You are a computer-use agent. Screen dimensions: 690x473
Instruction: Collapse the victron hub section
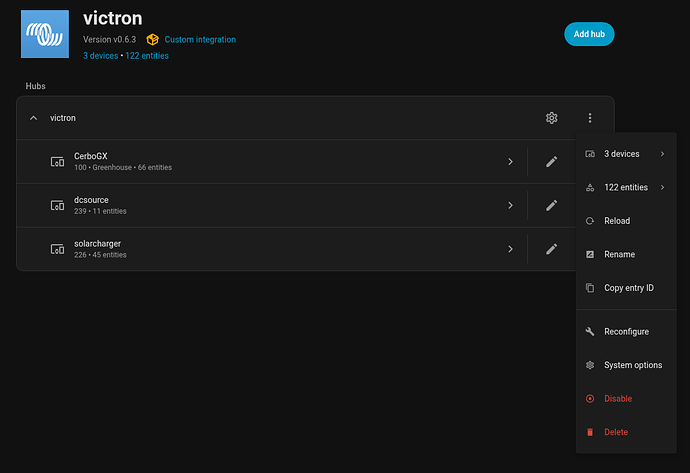pos(33,118)
